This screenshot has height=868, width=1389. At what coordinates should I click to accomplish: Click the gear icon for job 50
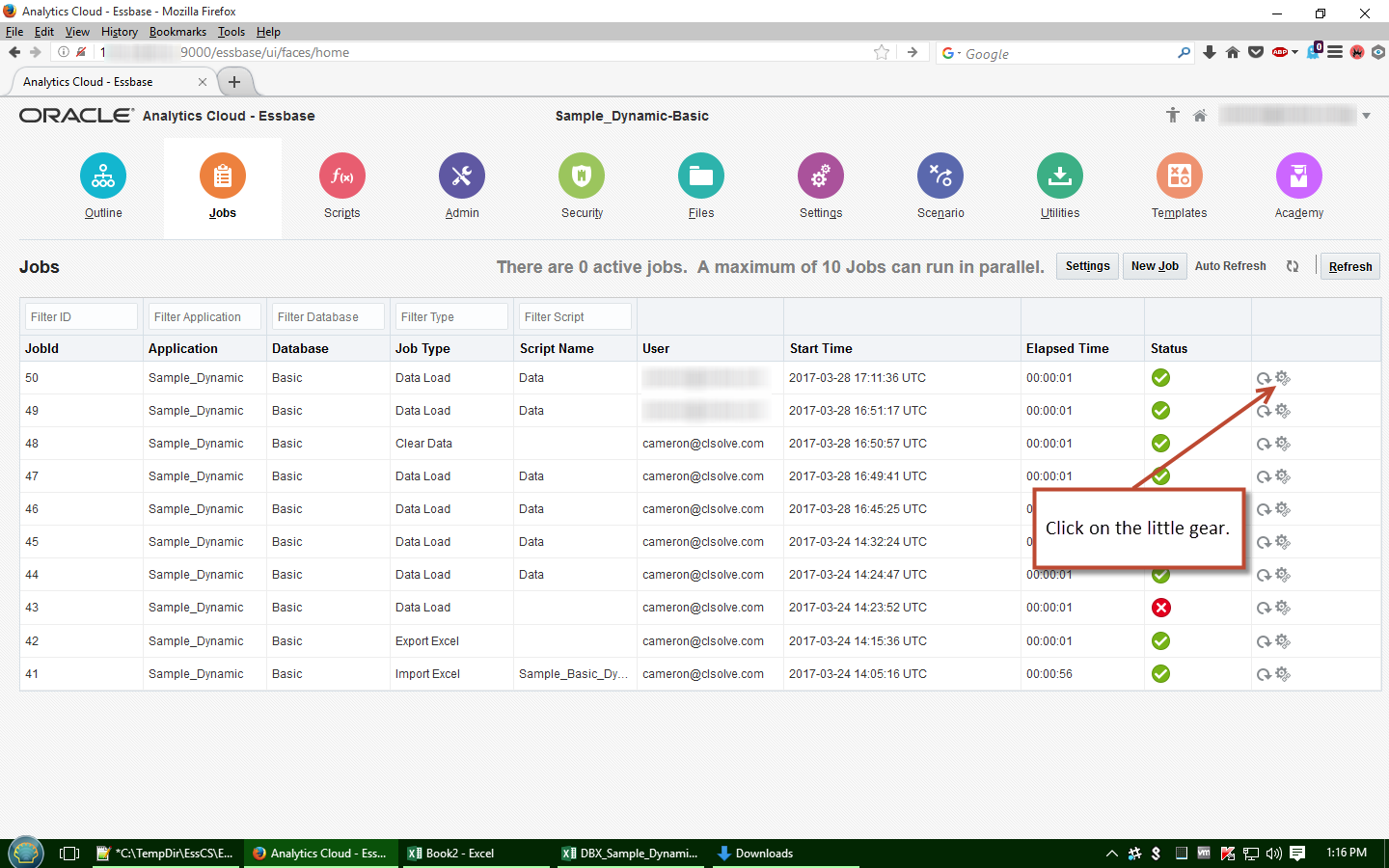(1283, 378)
